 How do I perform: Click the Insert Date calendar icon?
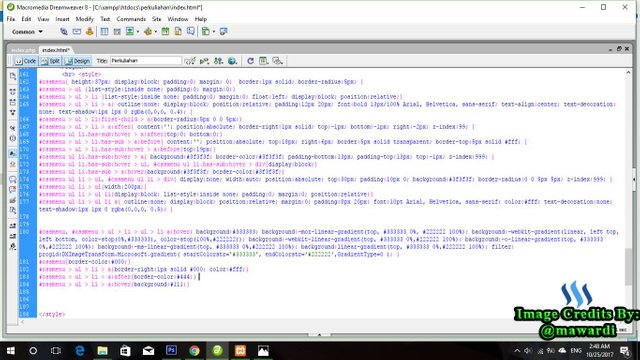point(165,31)
